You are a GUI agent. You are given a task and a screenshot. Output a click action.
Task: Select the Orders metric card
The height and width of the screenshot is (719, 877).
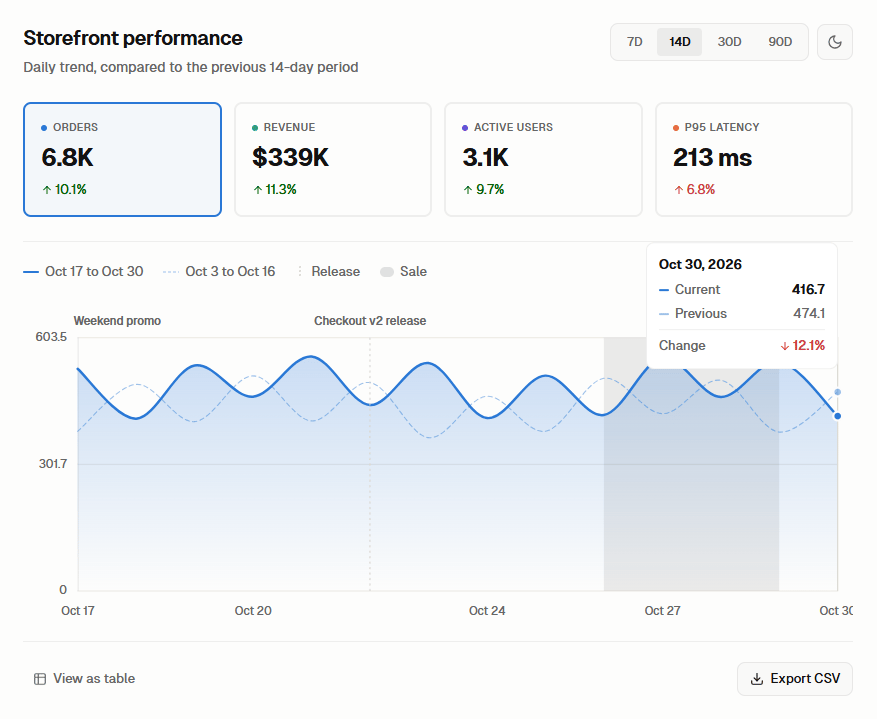(x=122, y=159)
